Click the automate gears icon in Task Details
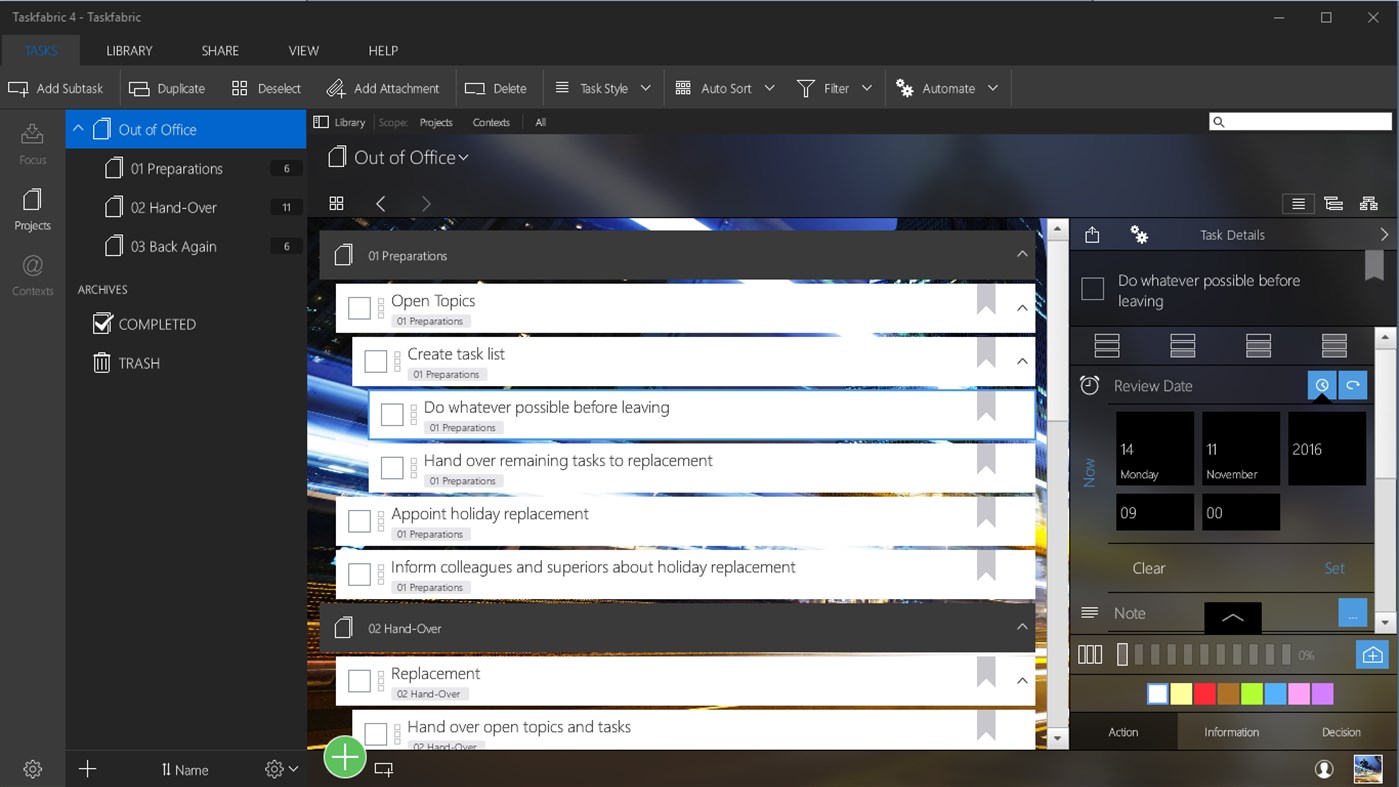1399x787 pixels. pos(1138,234)
